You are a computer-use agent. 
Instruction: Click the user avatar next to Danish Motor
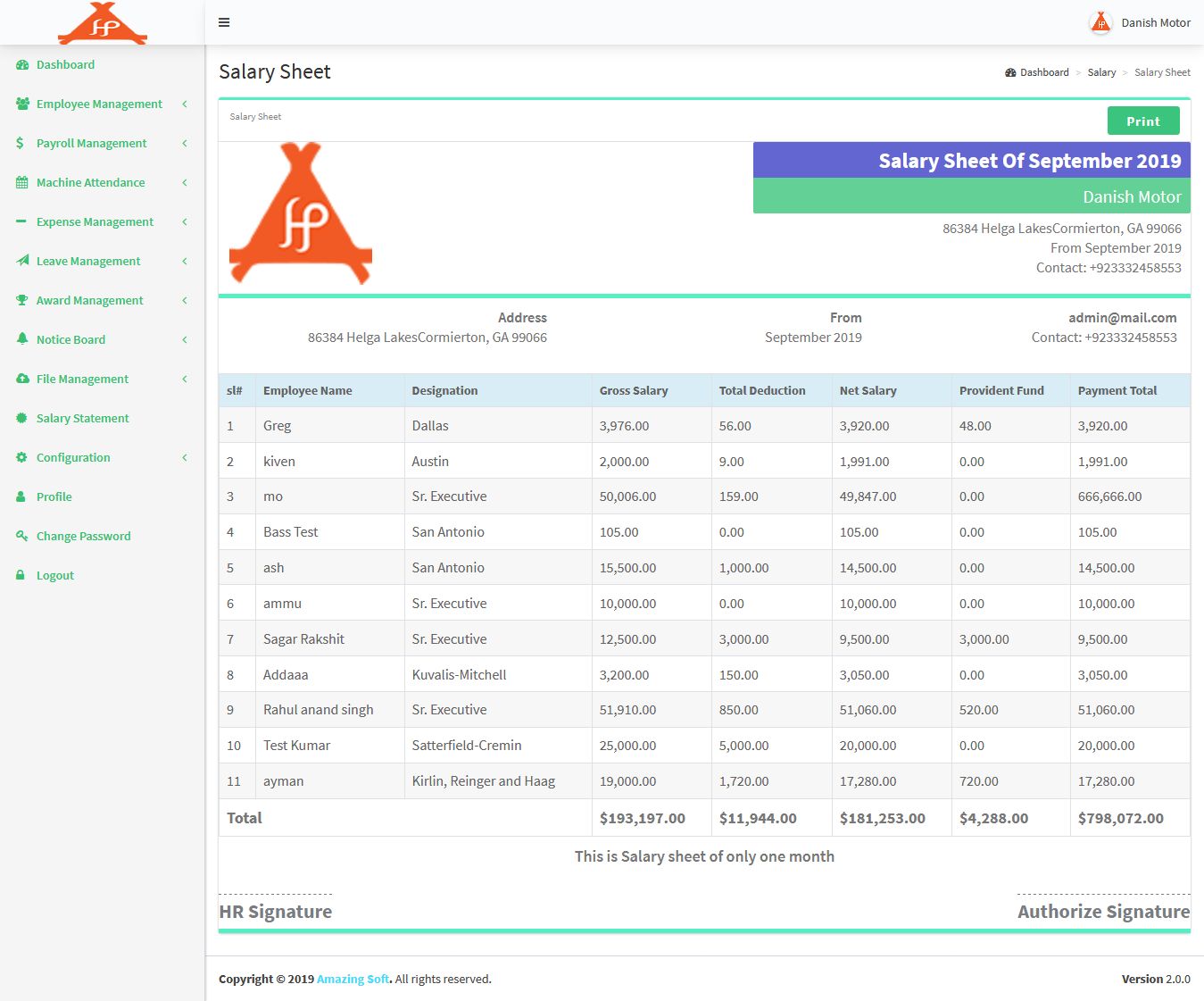[1100, 22]
